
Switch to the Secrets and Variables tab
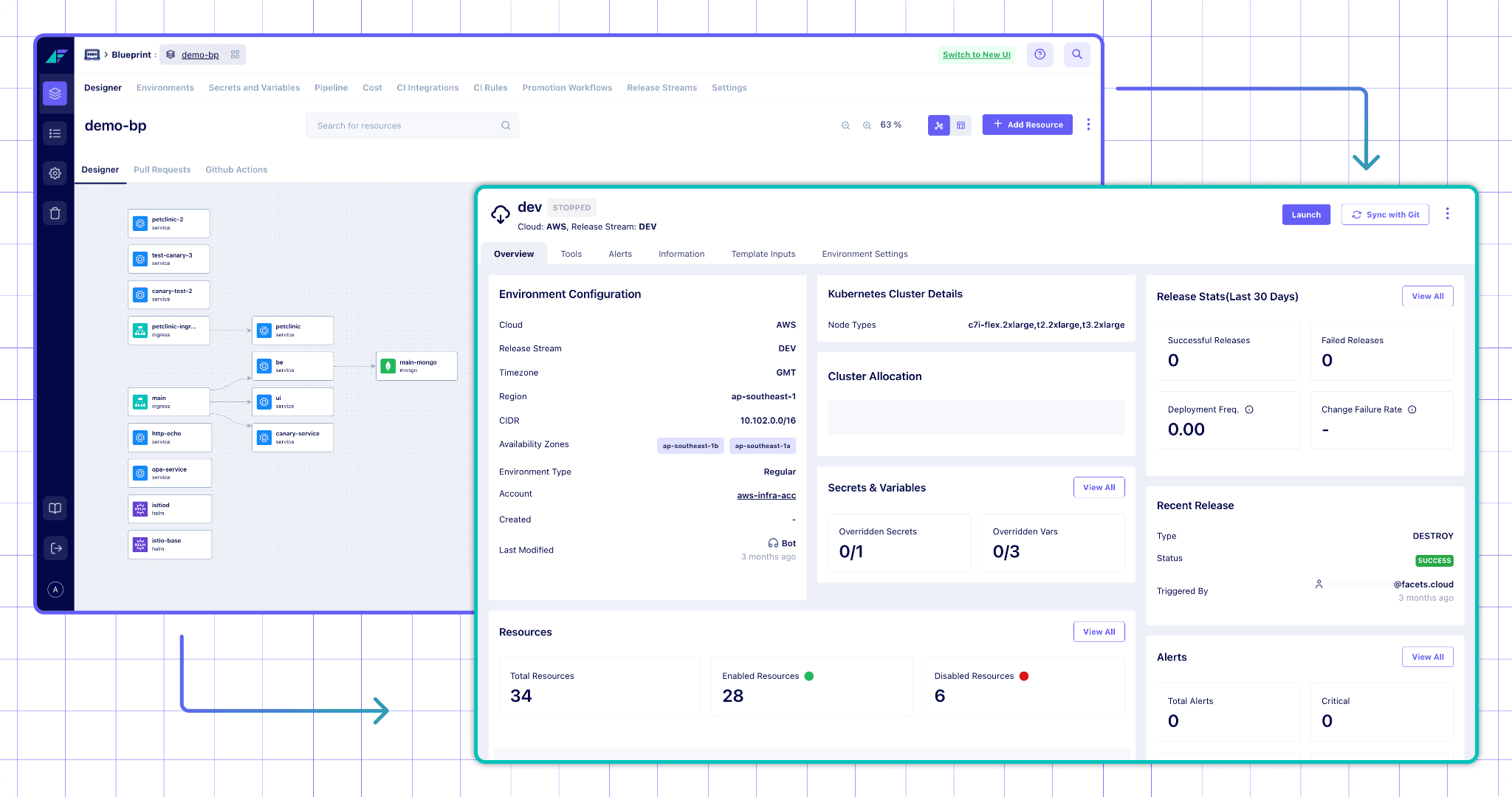(x=254, y=88)
